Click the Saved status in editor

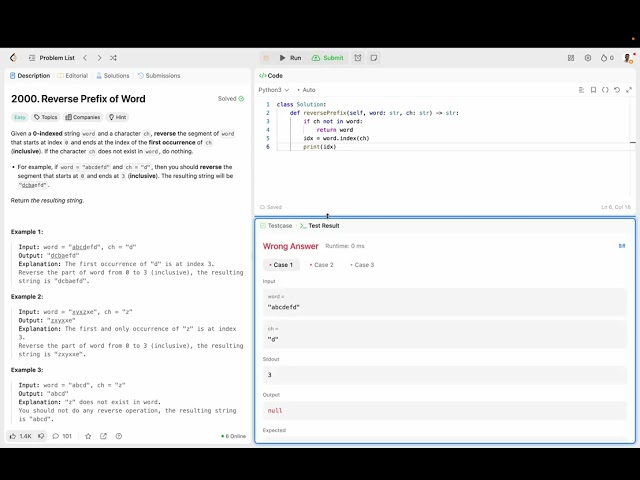point(271,207)
